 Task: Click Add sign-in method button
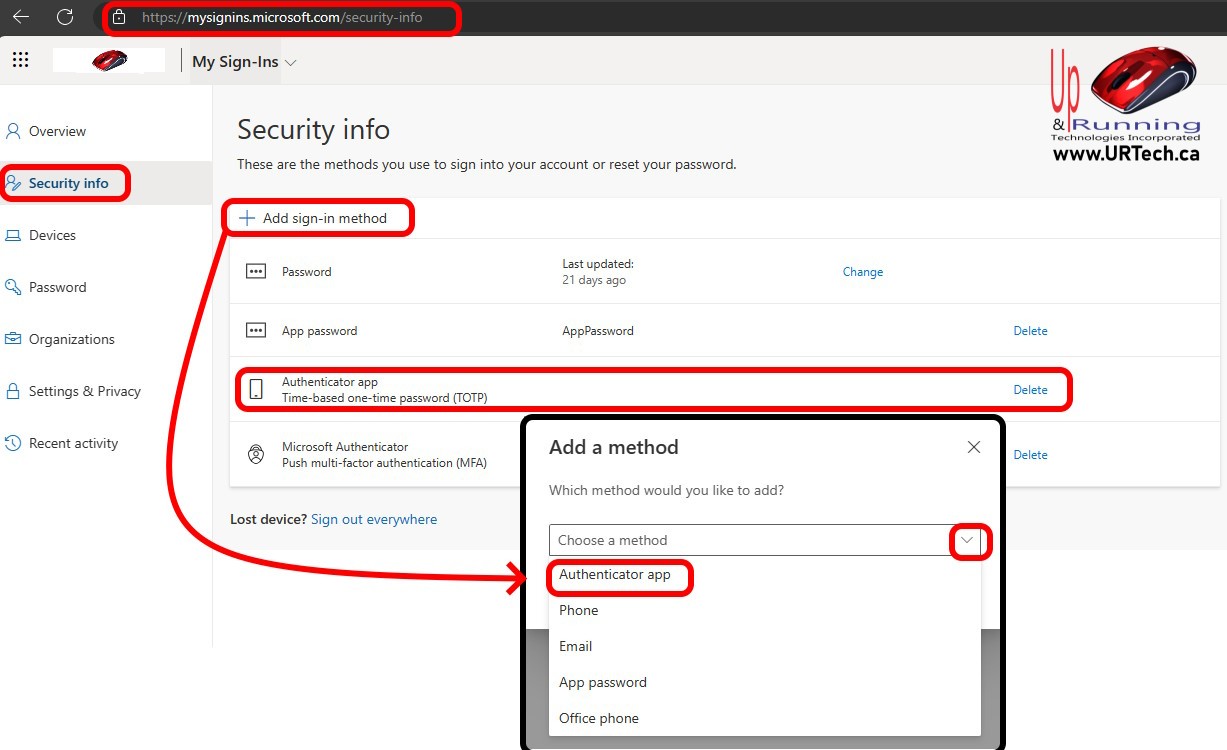coord(314,218)
